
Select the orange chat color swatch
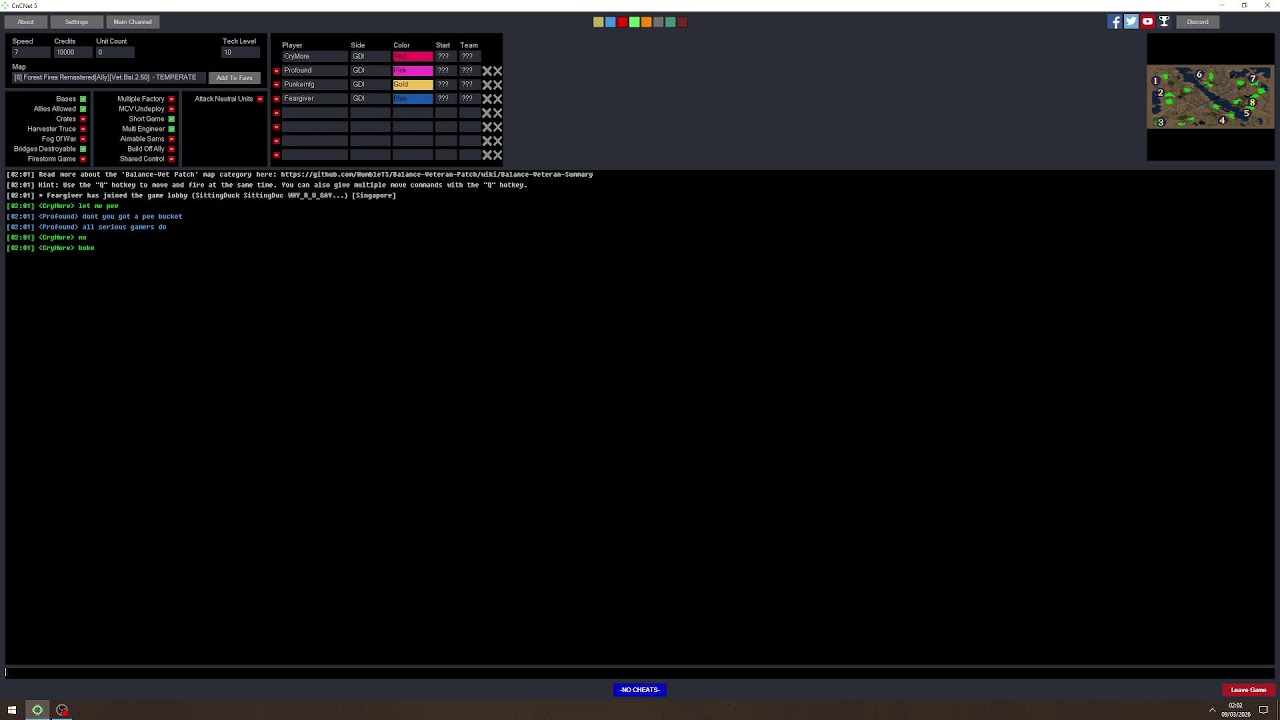[646, 21]
